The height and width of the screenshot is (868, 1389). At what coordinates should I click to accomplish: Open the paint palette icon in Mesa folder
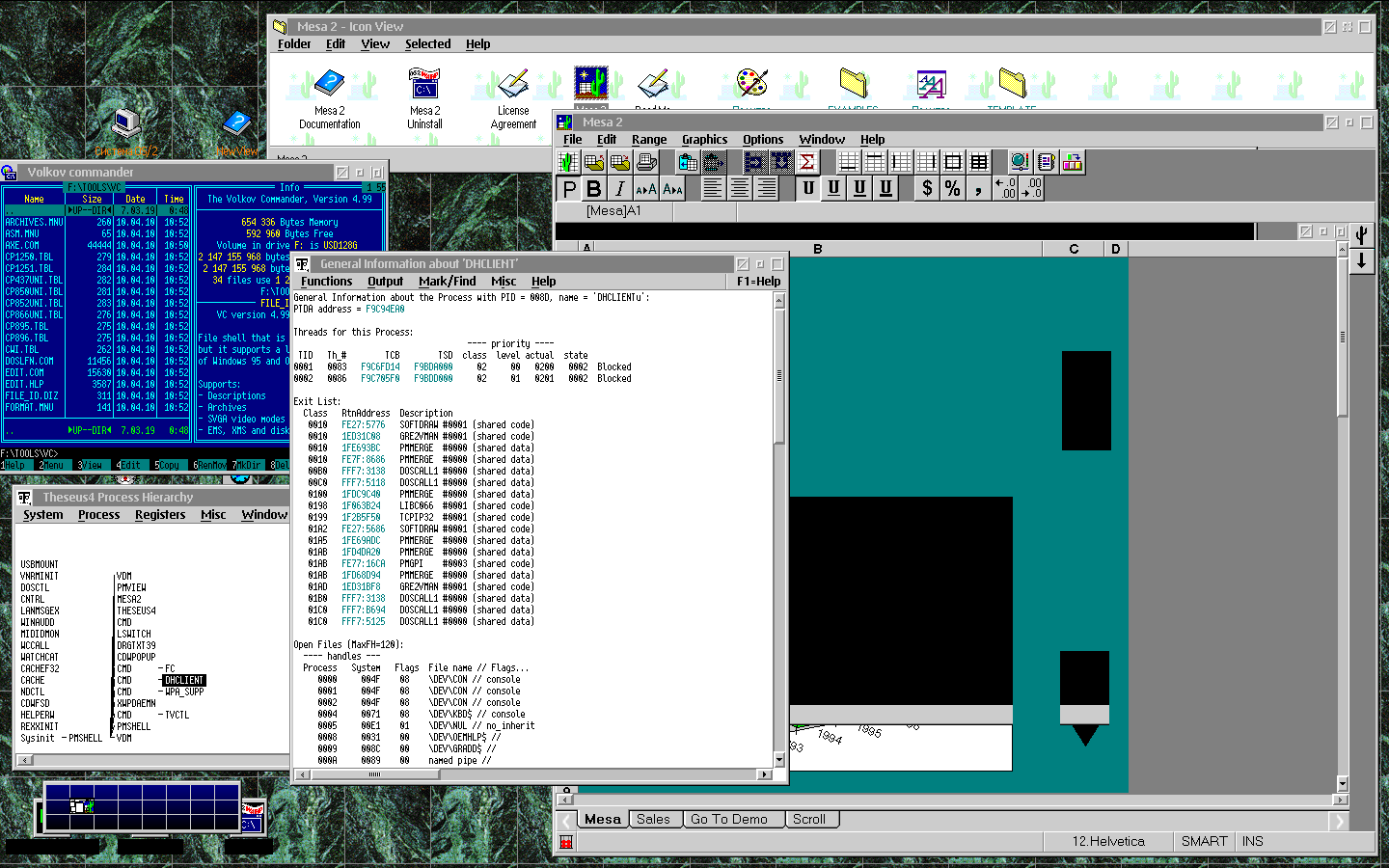pyautogui.click(x=751, y=84)
